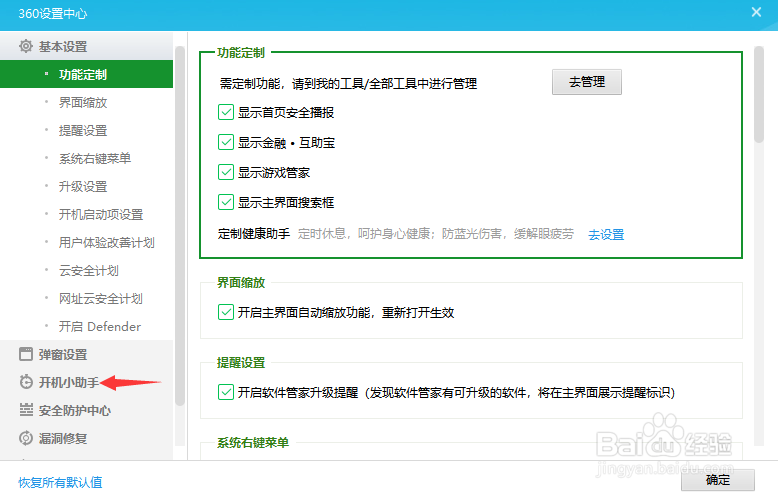
Task: Close the 360设置中心 window
Action: click(756, 12)
